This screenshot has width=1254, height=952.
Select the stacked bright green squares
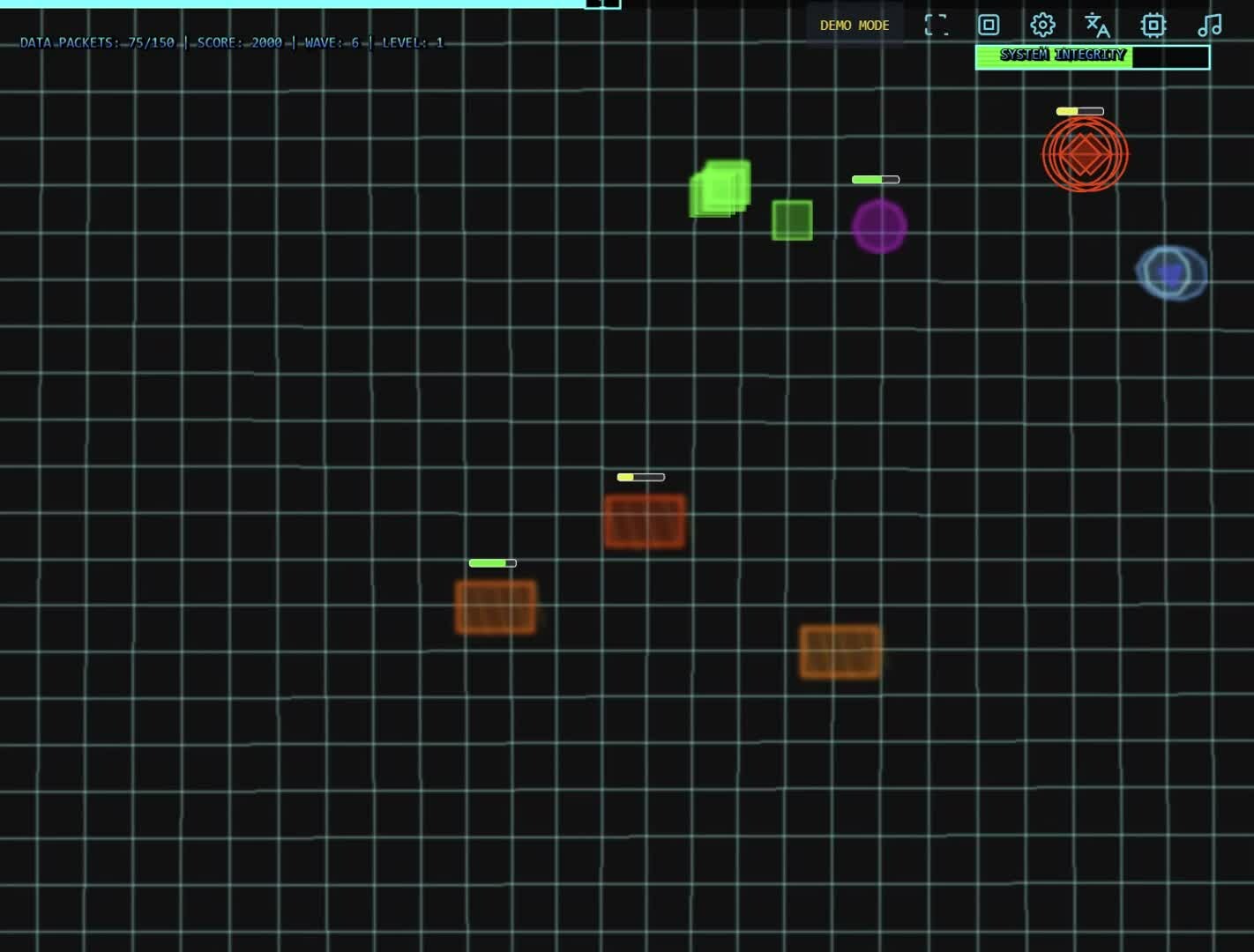point(720,188)
